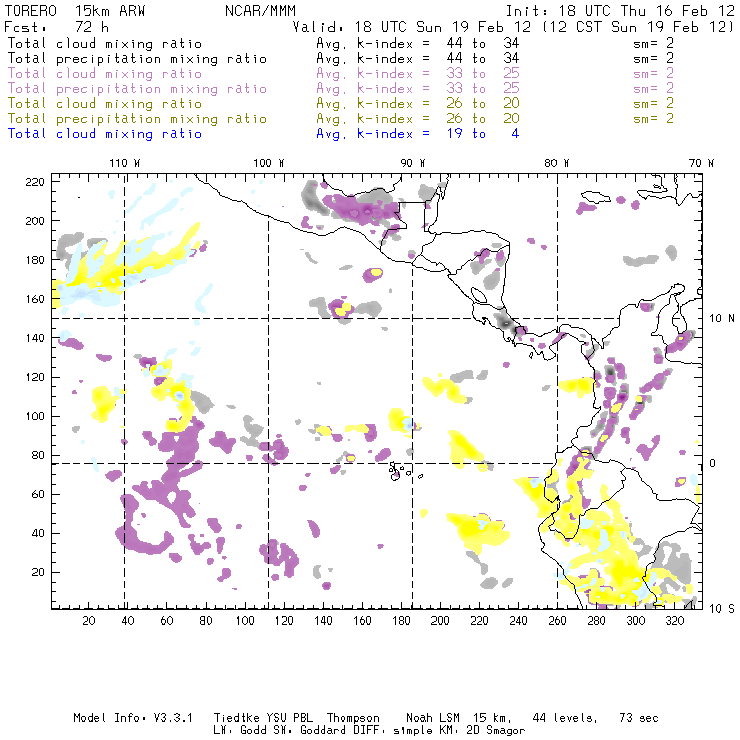Screen dimensions: 740x740
Task: Click the "Fcst: 72 h" forecast hour text
Action: coord(56,26)
